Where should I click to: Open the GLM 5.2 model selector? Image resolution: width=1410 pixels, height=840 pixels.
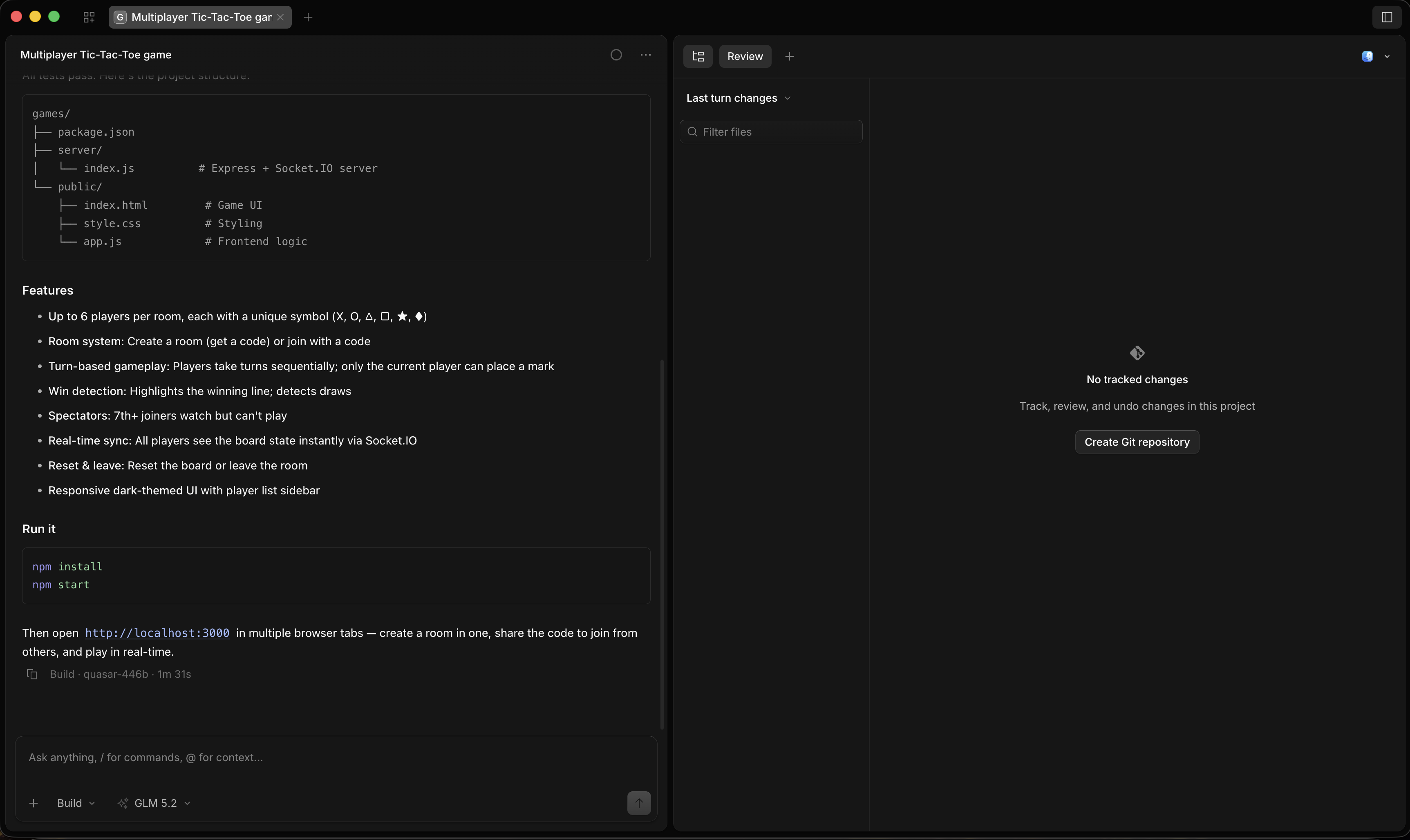click(x=154, y=803)
